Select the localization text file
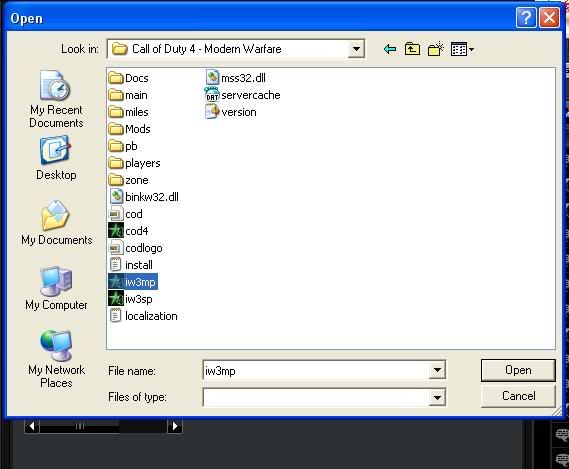Screen dimensions: 569x469 coord(143,316)
